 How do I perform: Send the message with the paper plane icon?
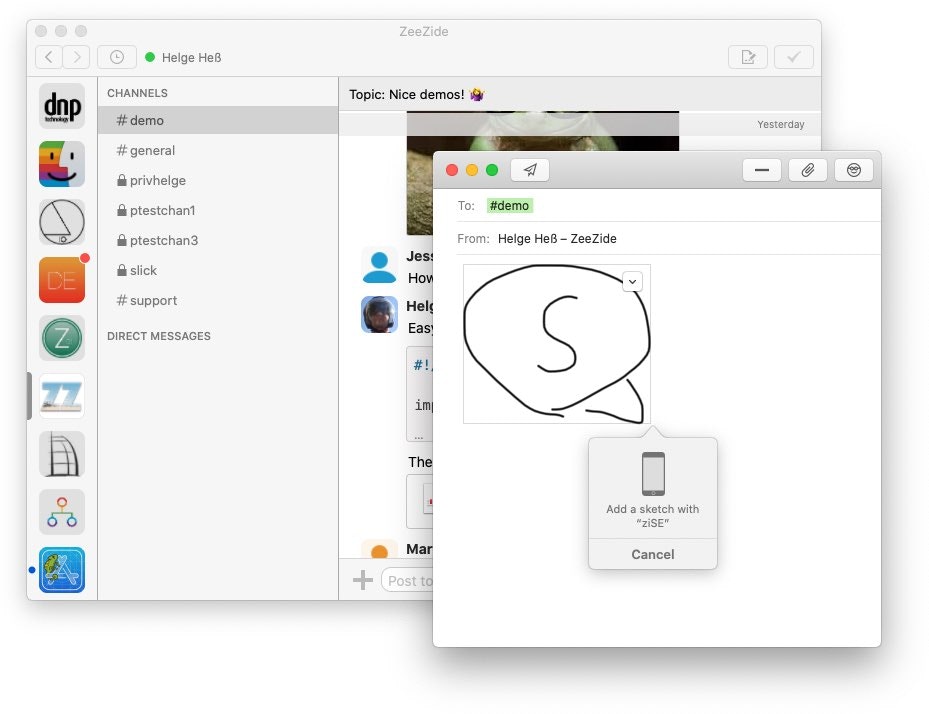tap(530, 170)
